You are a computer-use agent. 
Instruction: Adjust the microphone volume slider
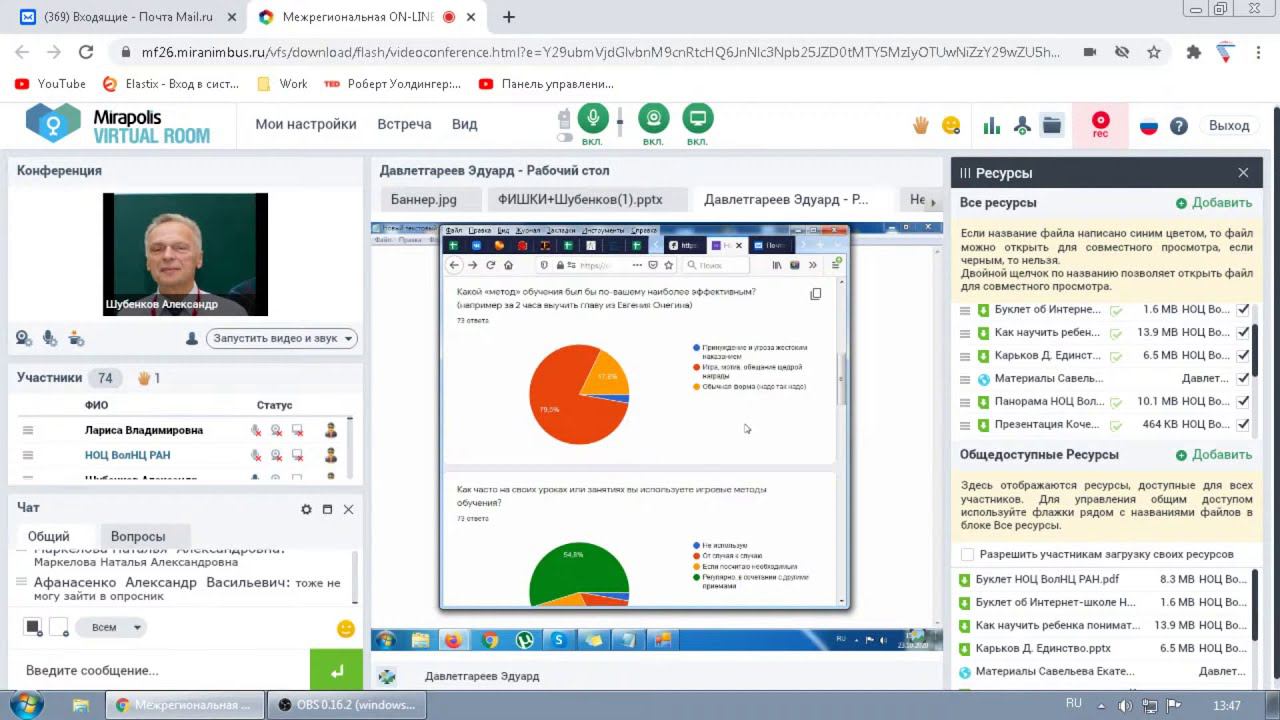[620, 122]
